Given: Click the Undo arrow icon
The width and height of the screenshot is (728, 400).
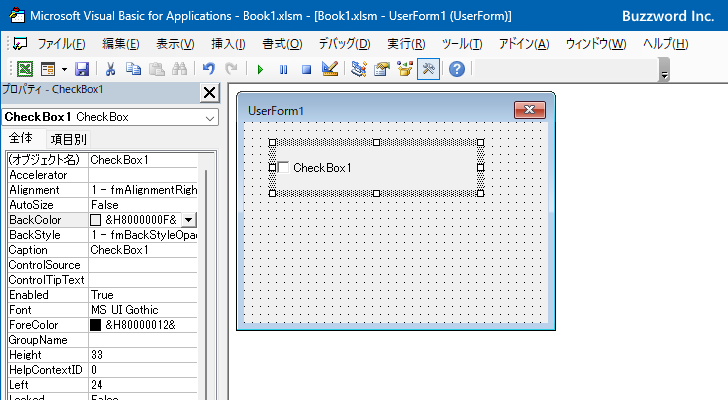Looking at the screenshot, I should pos(208,69).
